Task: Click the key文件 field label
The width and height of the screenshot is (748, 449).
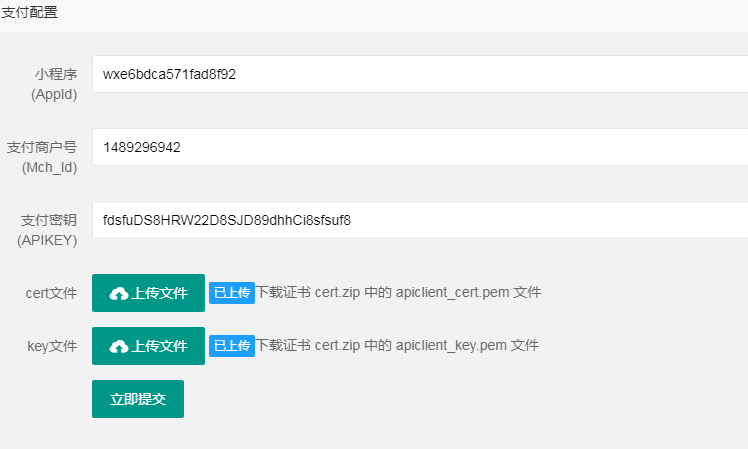Action: click(52, 346)
